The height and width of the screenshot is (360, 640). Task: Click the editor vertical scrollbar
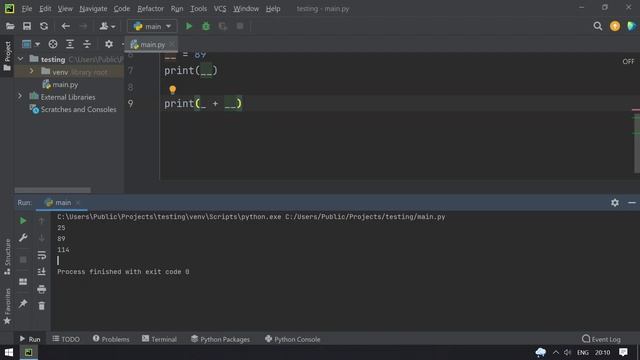pos(637,143)
